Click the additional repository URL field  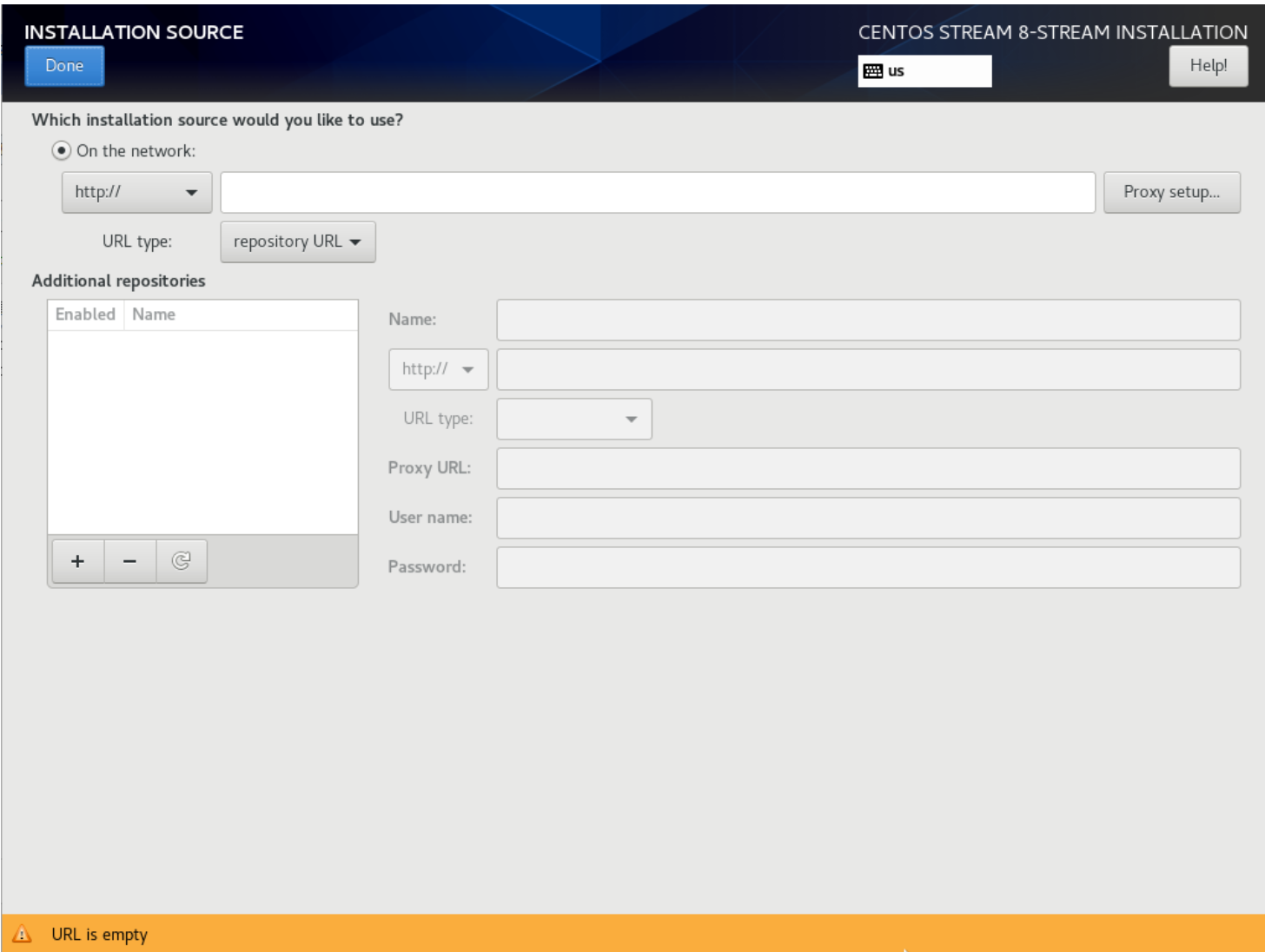point(868,369)
